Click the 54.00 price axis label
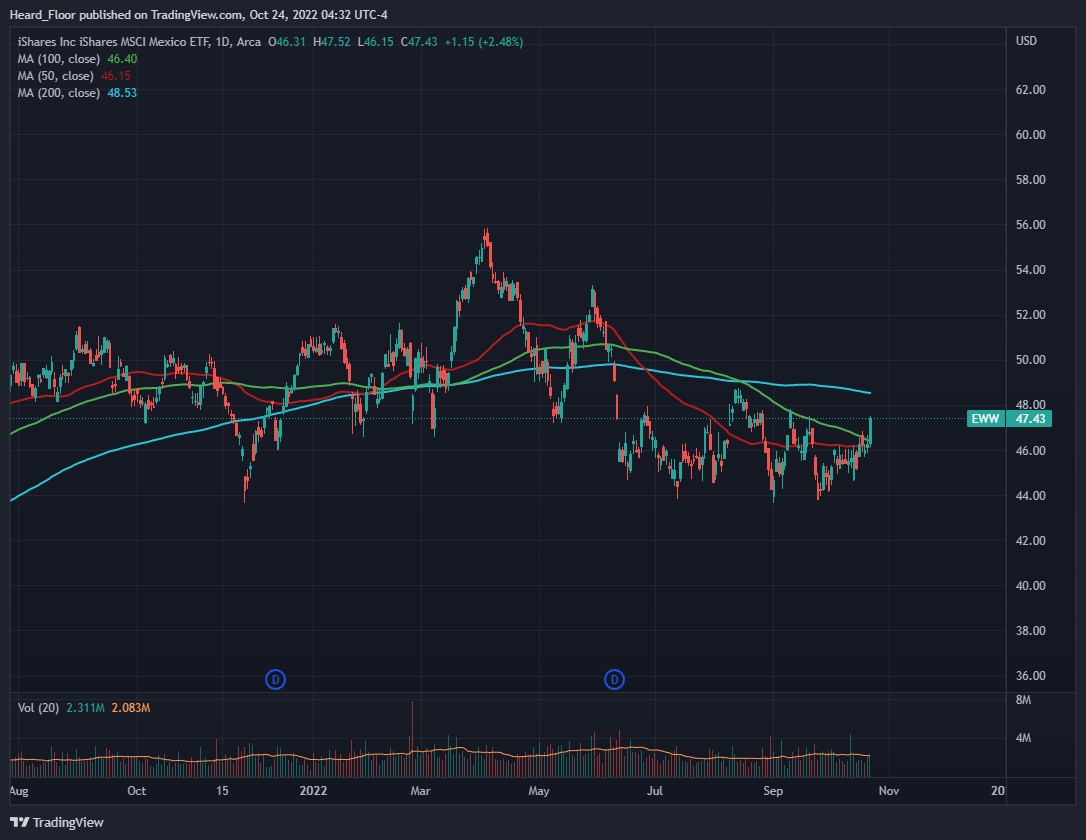1086x840 pixels. click(x=1030, y=269)
